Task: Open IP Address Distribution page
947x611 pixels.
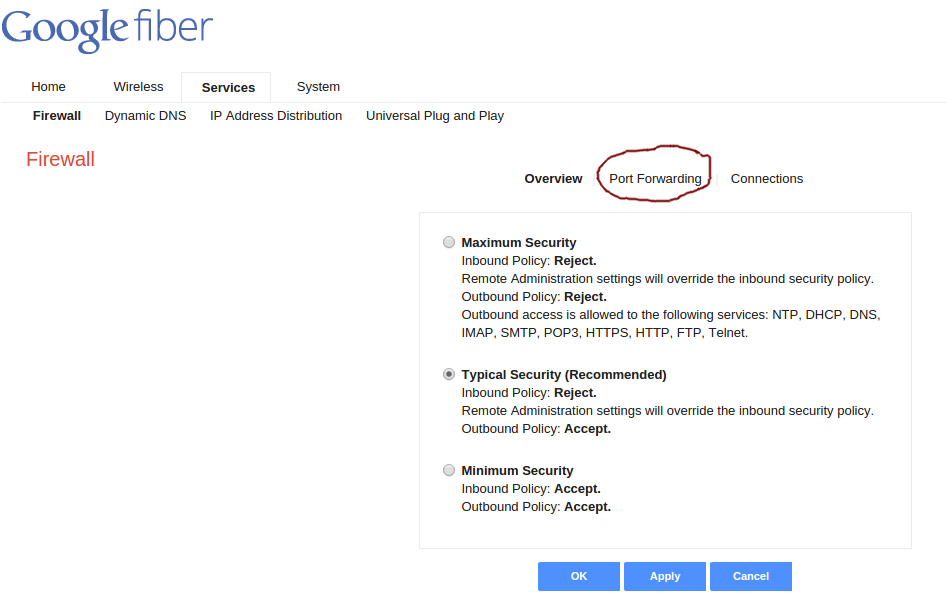Action: [x=276, y=116]
